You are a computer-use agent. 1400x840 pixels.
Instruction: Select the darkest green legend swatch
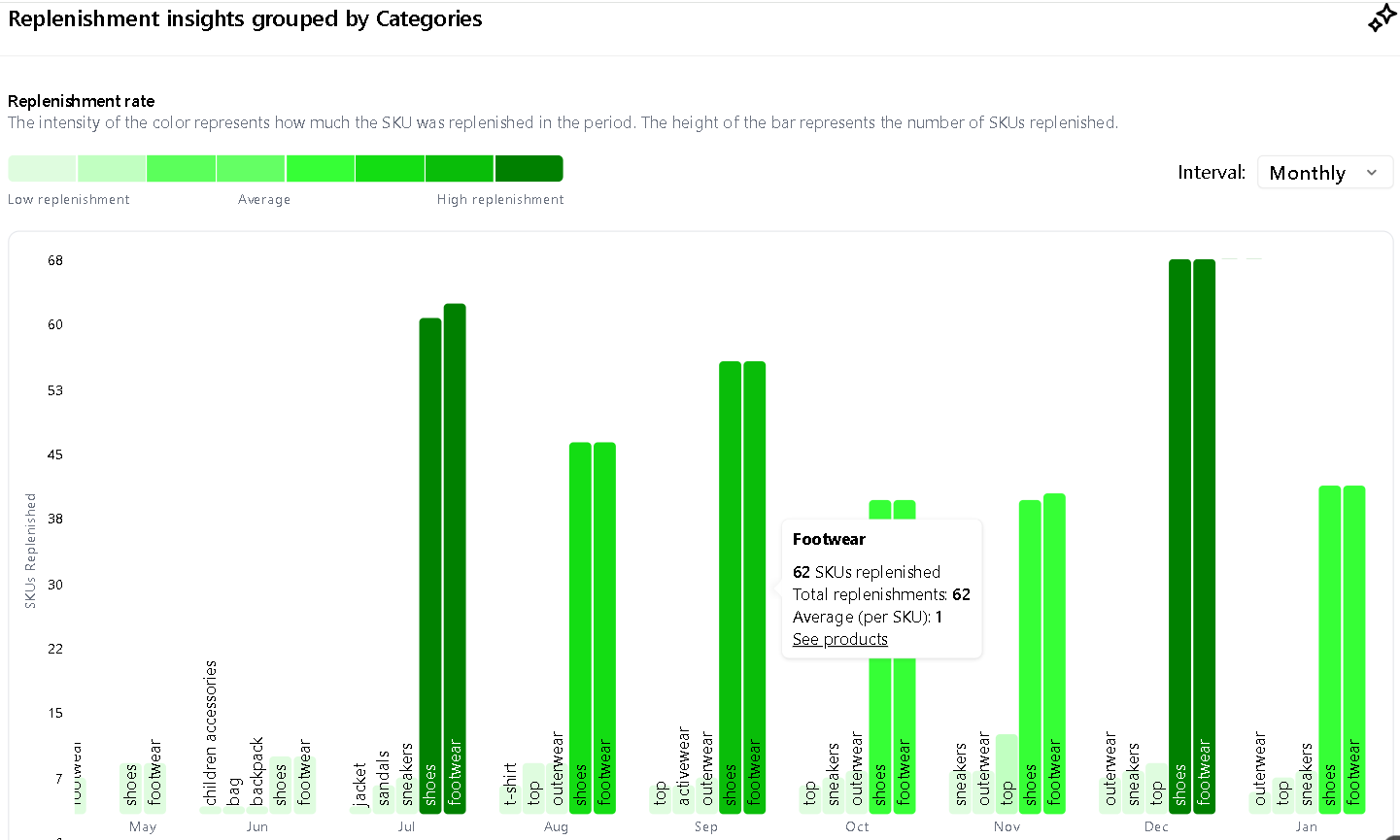click(529, 168)
